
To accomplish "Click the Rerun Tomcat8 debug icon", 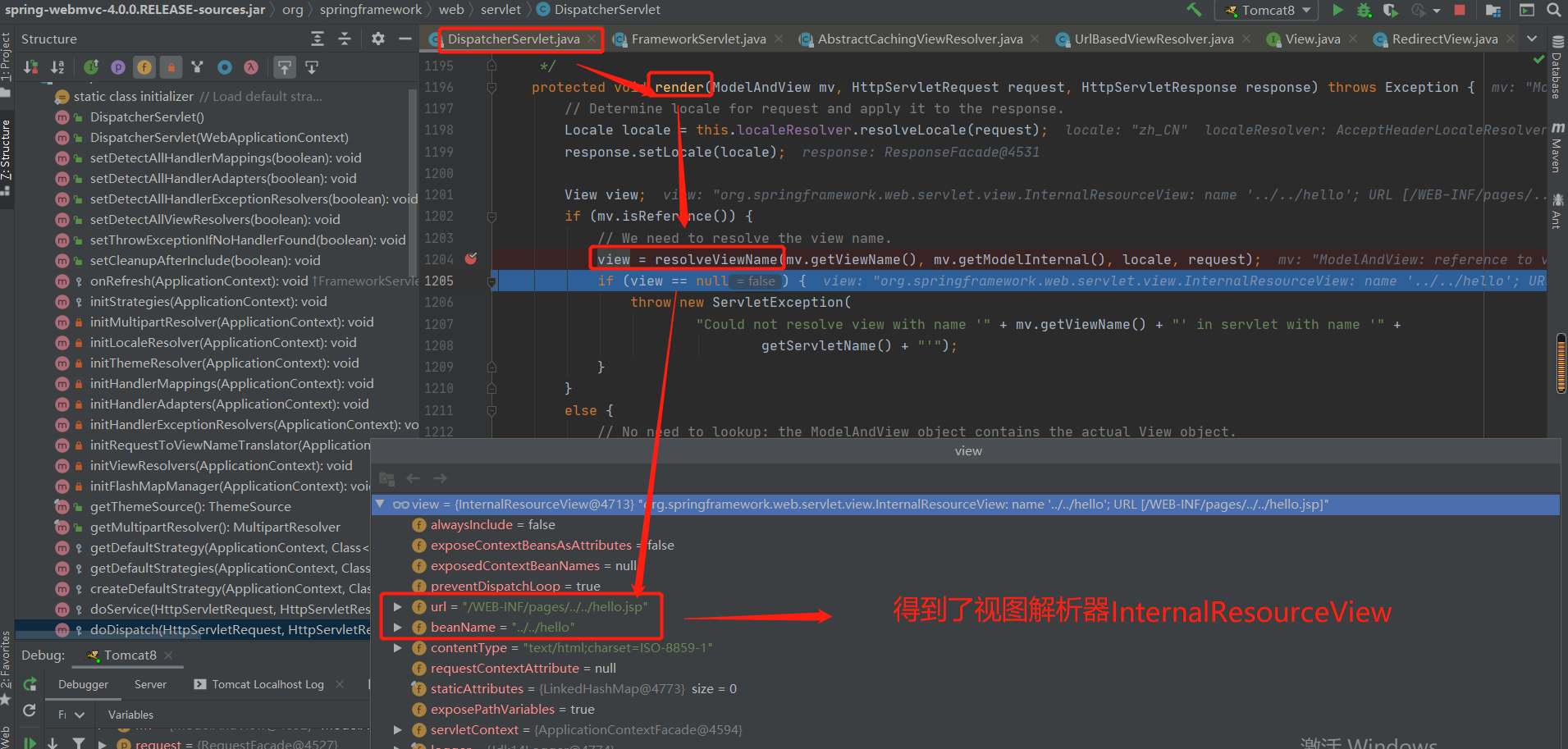I will tap(30, 683).
